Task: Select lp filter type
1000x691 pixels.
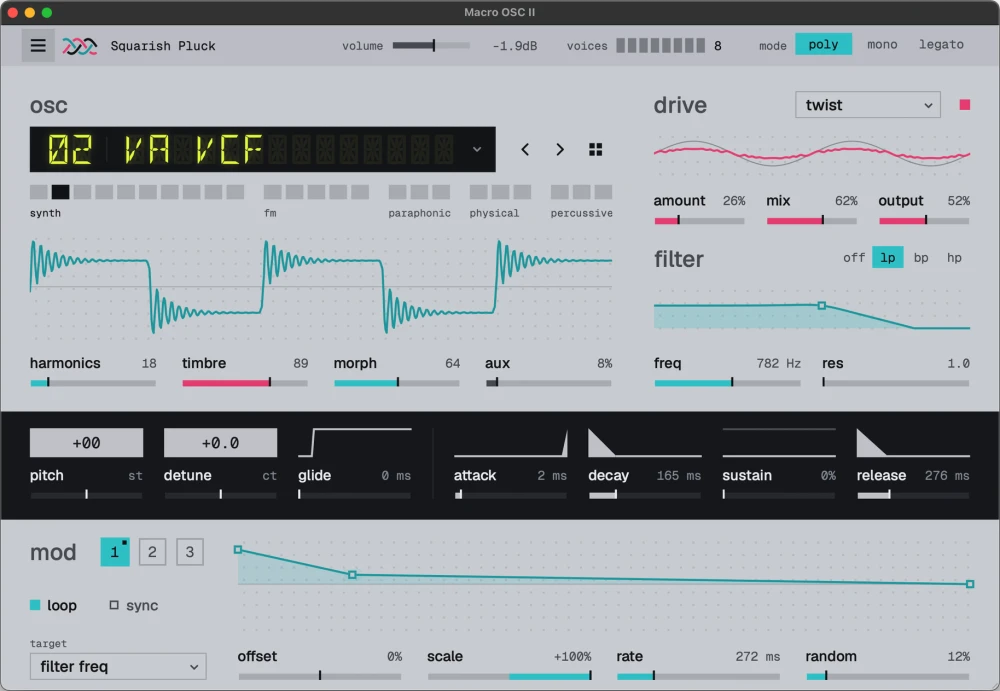Action: point(888,258)
